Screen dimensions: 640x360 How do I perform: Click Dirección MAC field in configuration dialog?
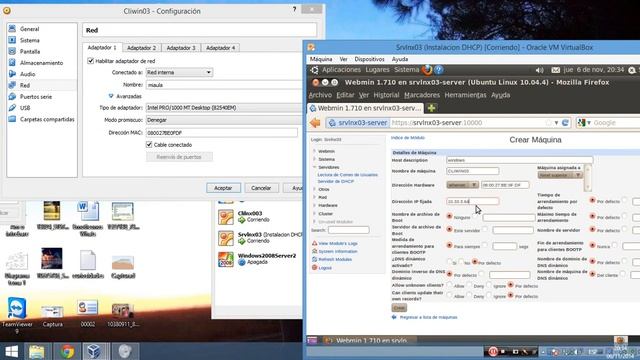[x=222, y=133]
